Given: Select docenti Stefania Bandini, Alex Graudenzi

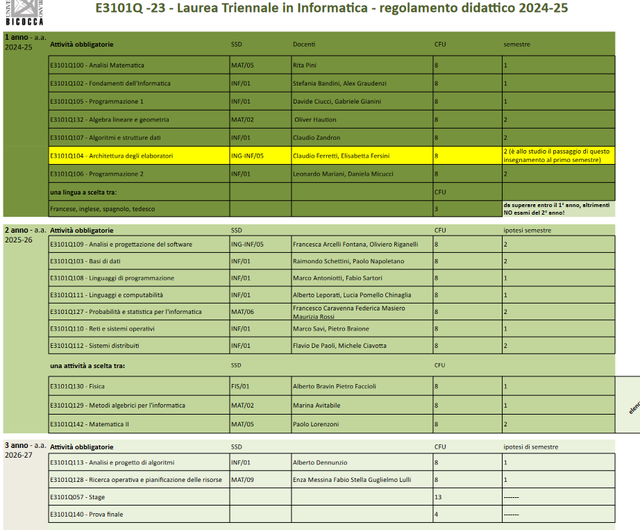Looking at the screenshot, I should pyautogui.click(x=362, y=83).
